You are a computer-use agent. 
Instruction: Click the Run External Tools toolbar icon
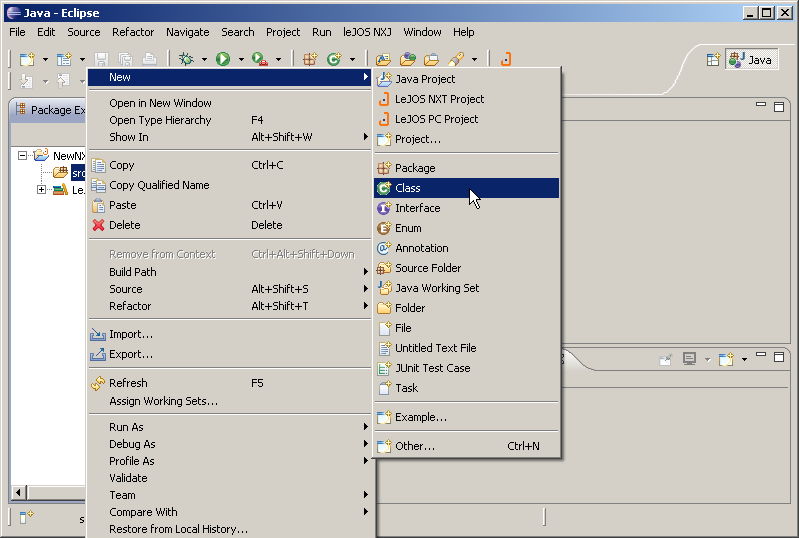pyautogui.click(x=260, y=59)
